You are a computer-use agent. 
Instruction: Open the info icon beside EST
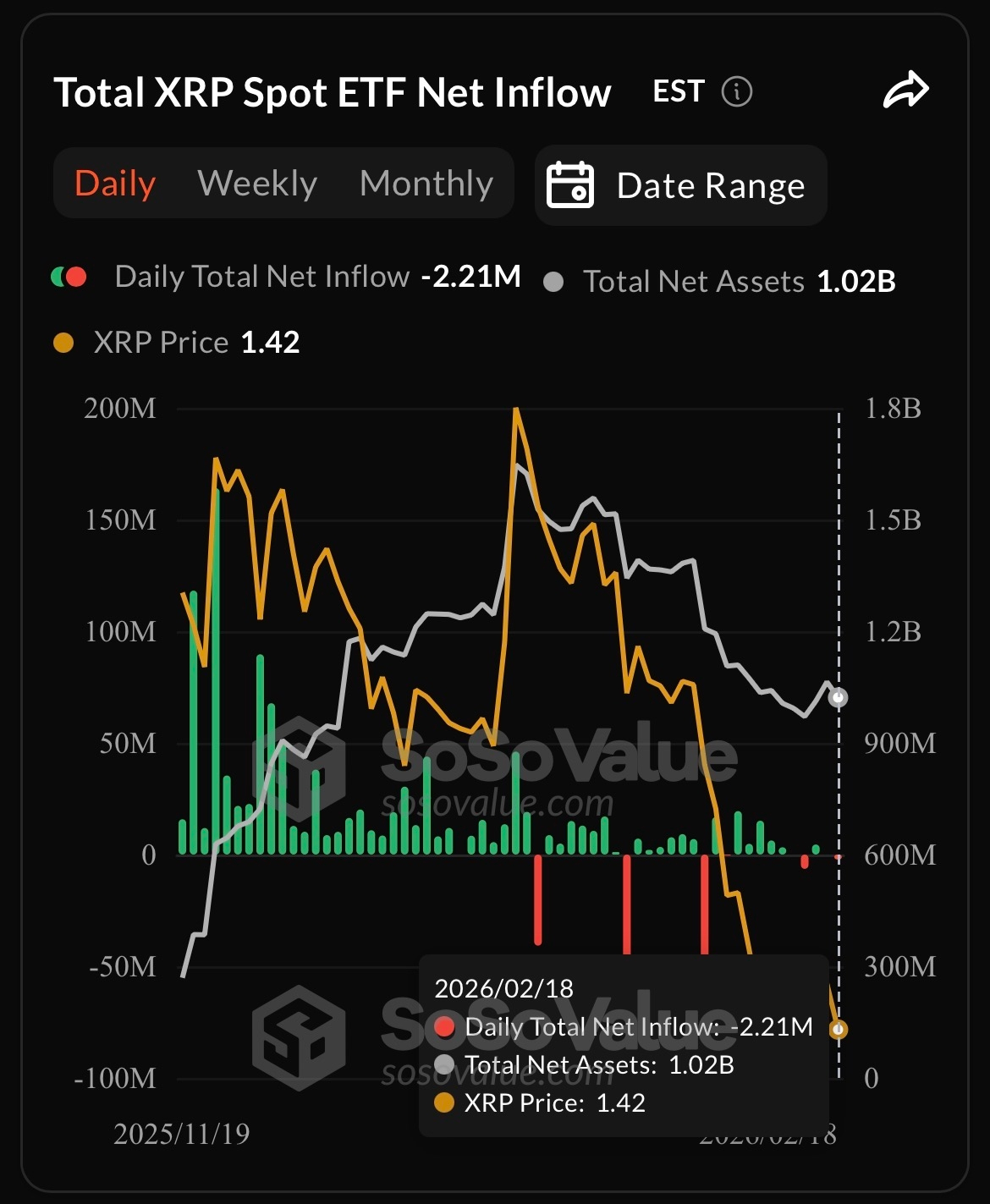point(736,91)
